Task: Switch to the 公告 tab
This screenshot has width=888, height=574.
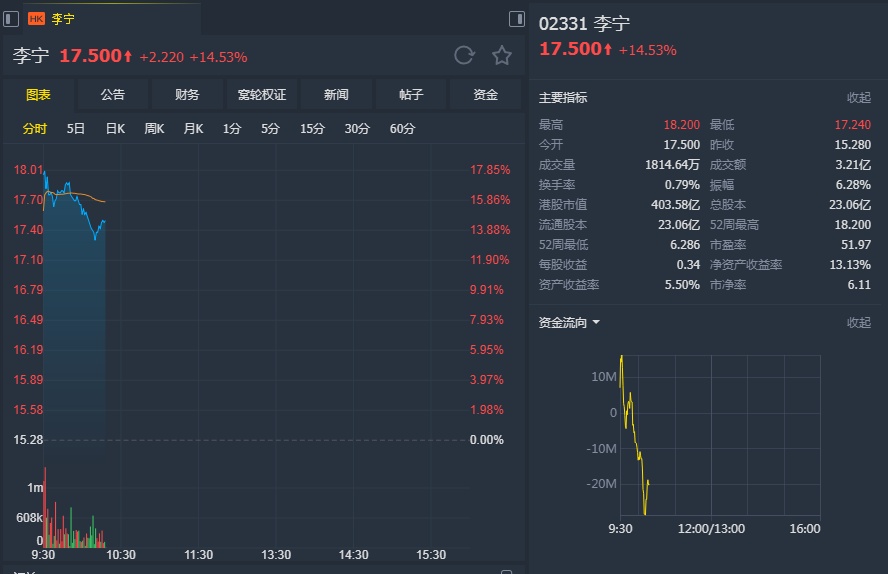Action: pyautogui.click(x=113, y=95)
